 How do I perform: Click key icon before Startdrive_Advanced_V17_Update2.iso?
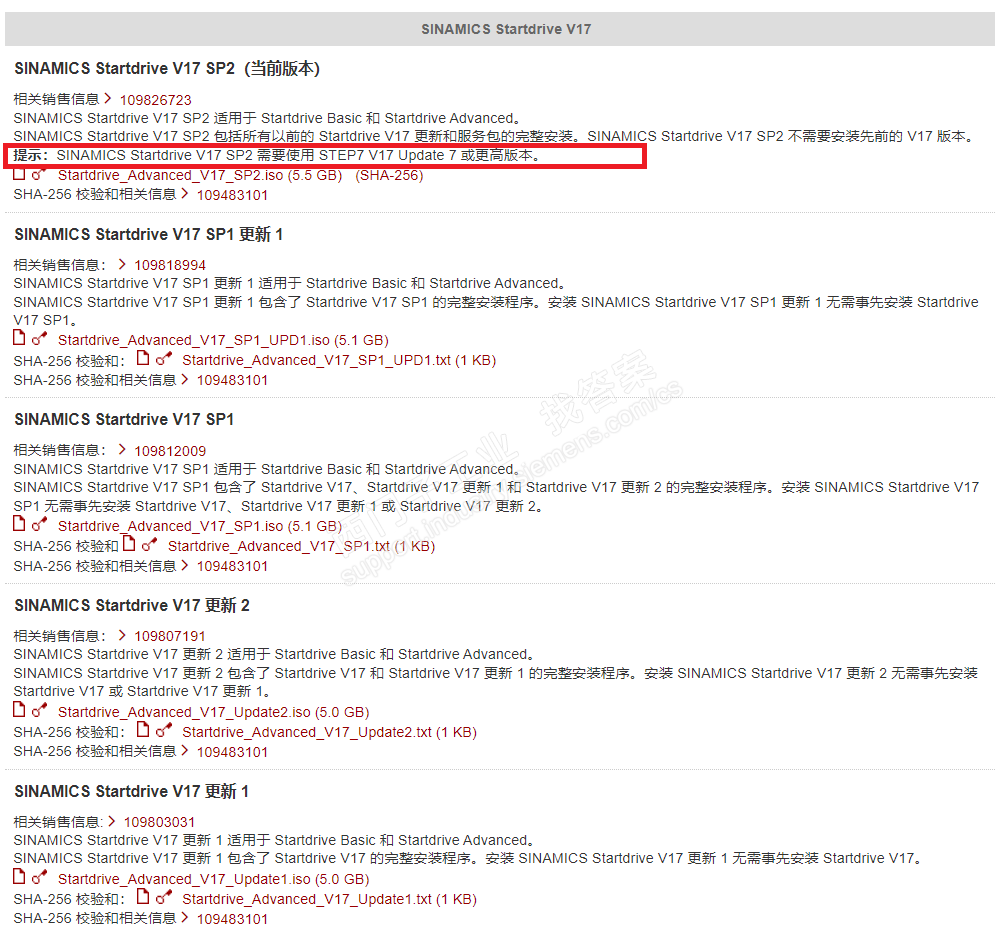pyautogui.click(x=39, y=711)
